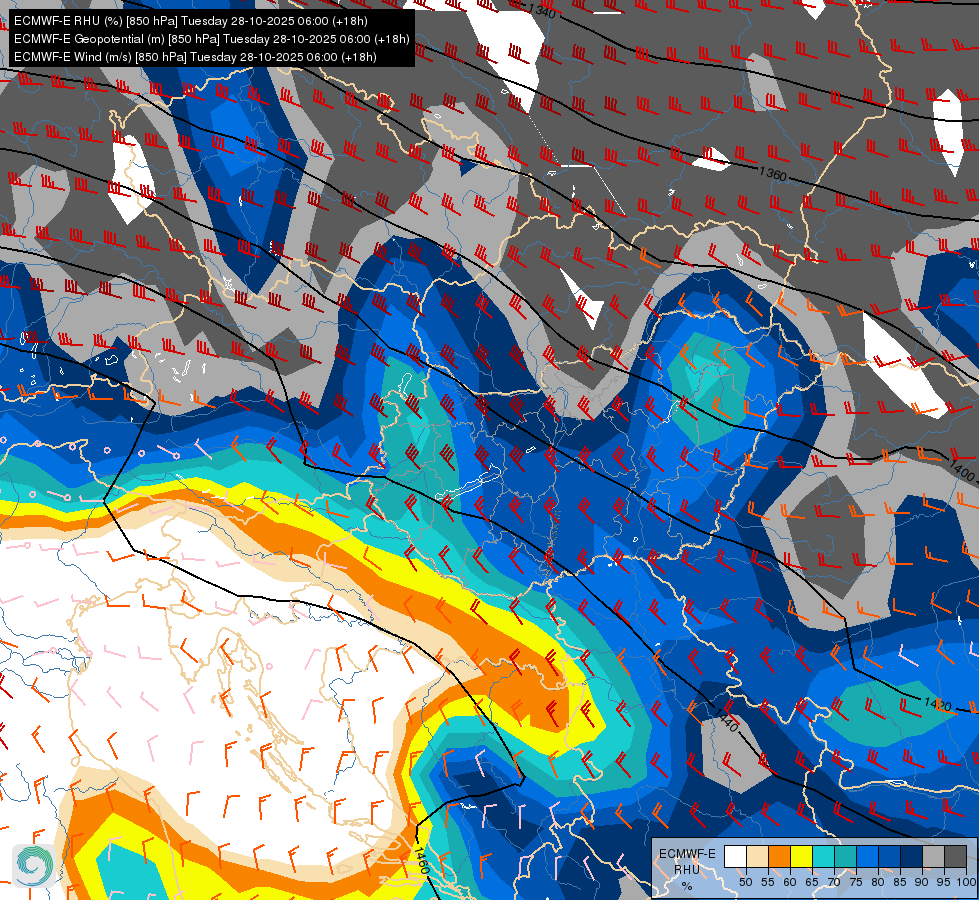979x900 pixels.
Task: Click the 1460 geopotential contour label
Action: coord(421,861)
